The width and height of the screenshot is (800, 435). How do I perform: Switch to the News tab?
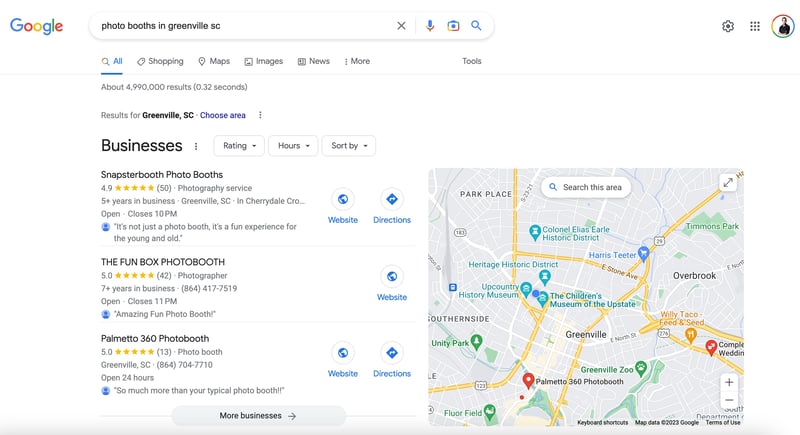314,61
